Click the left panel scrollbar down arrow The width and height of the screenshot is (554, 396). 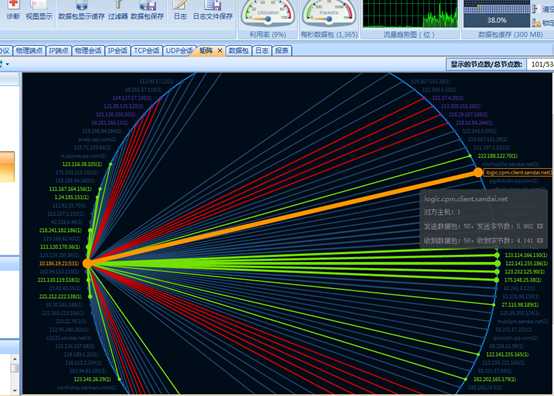[14, 390]
